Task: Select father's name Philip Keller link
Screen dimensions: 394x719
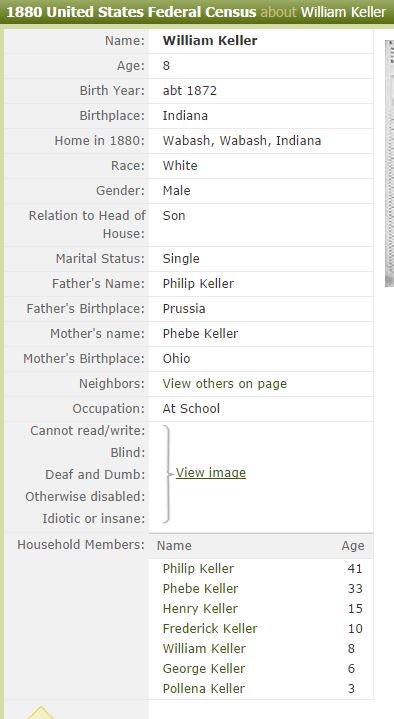Action: [198, 284]
